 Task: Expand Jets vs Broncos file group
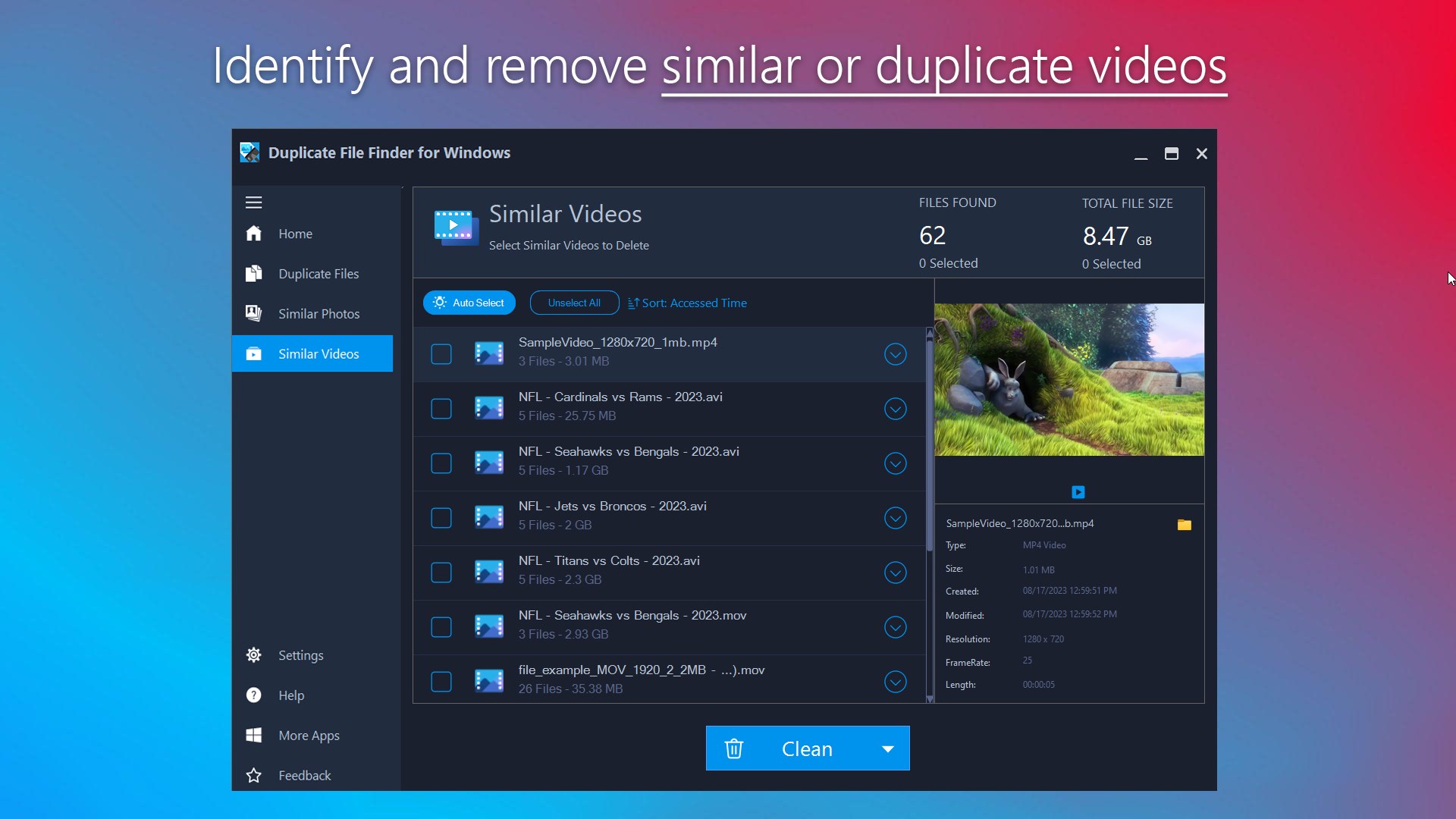tap(896, 518)
